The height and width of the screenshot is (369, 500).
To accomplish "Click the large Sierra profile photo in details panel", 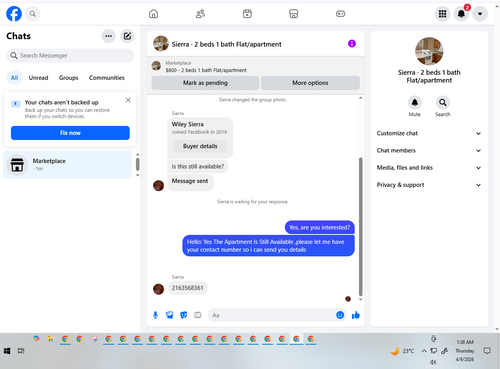I will [429, 51].
